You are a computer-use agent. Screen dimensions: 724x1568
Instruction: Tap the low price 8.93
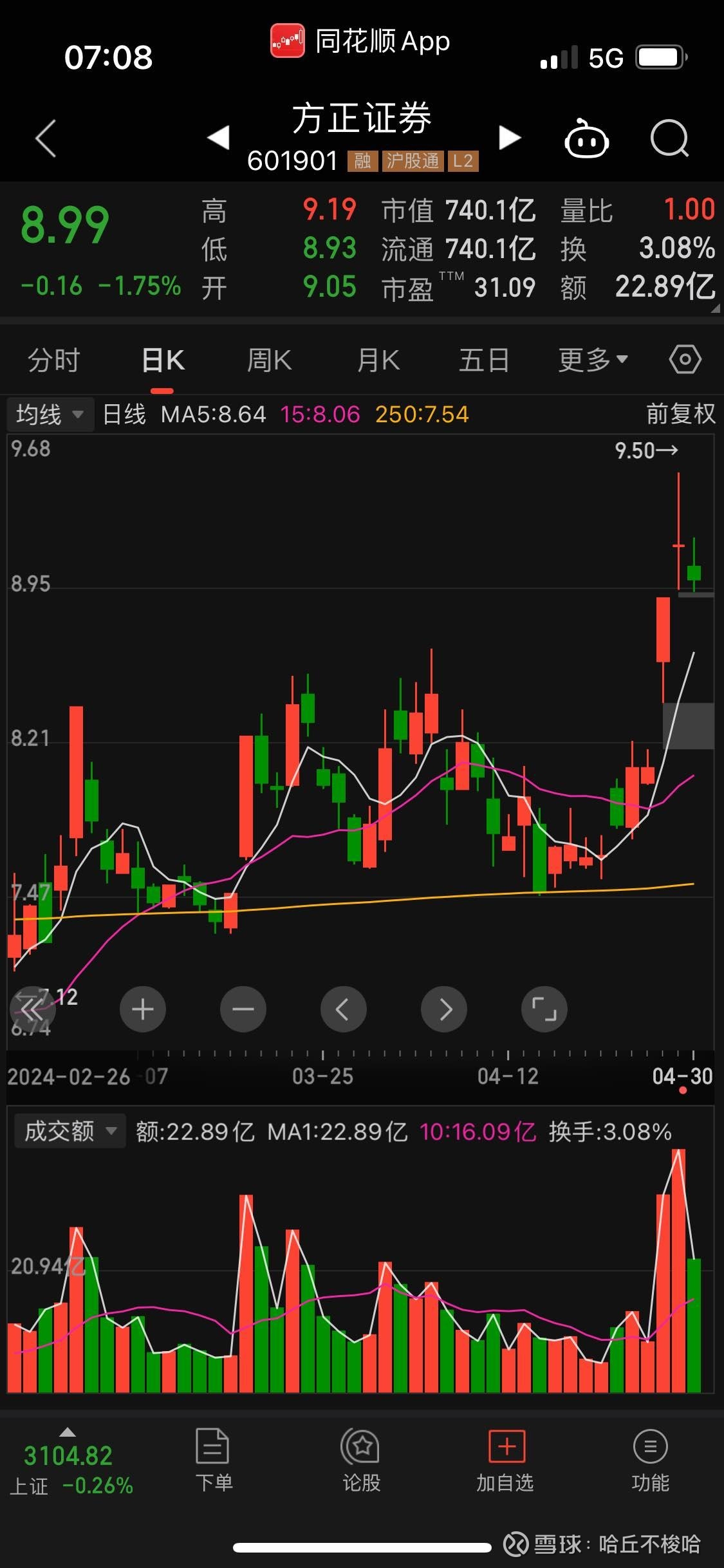coord(330,248)
